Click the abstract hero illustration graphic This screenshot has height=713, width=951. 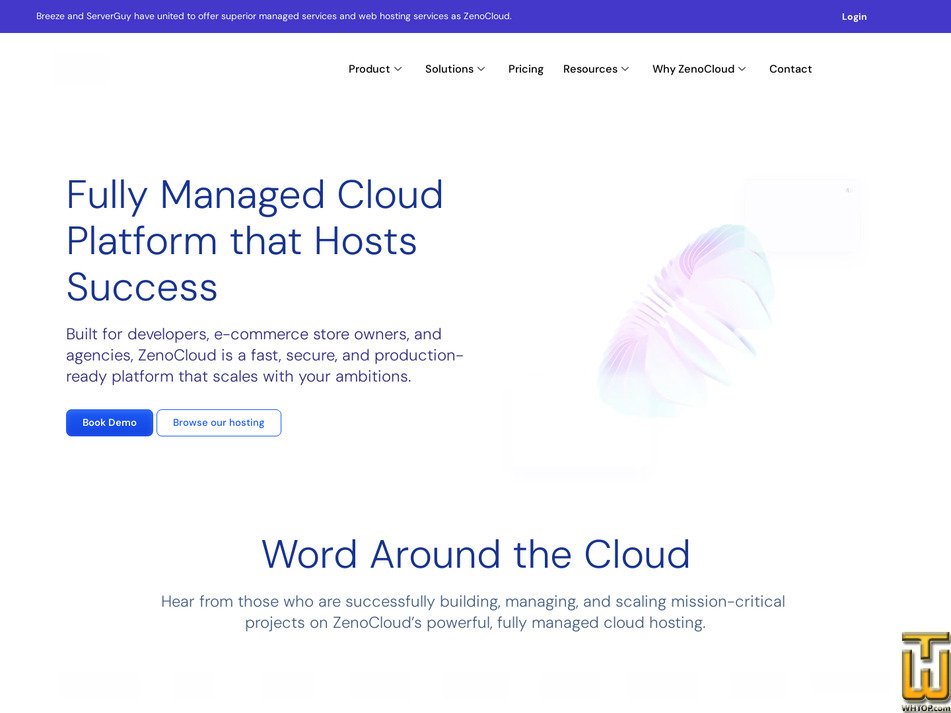tap(685, 321)
